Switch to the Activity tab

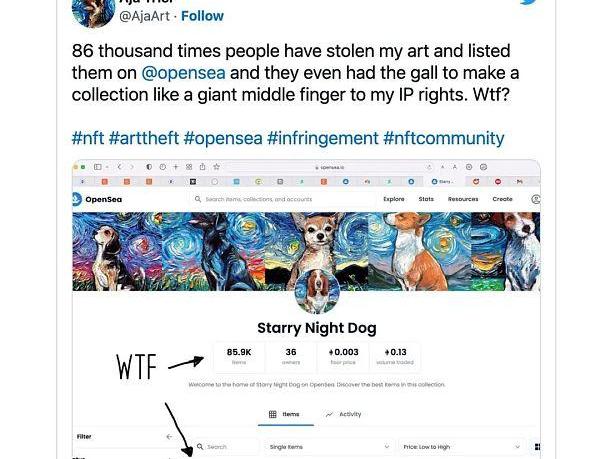tap(343, 414)
